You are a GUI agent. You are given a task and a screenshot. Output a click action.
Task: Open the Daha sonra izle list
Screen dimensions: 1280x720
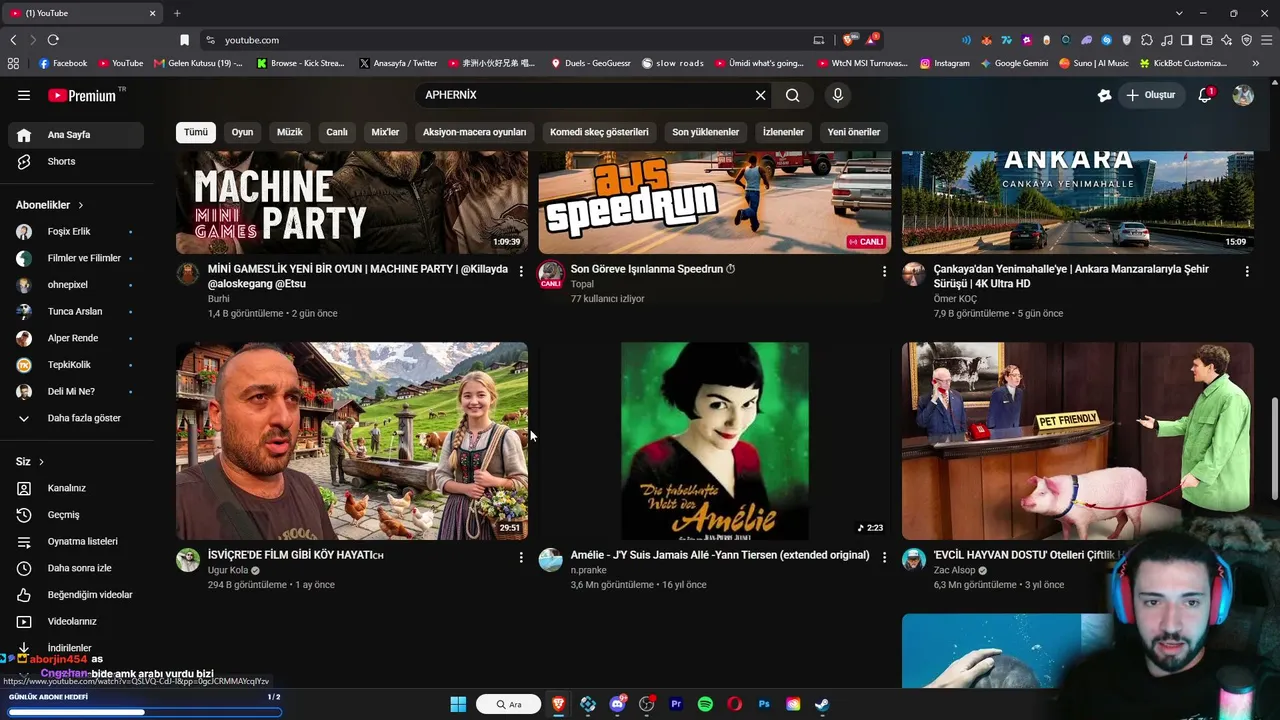76,568
